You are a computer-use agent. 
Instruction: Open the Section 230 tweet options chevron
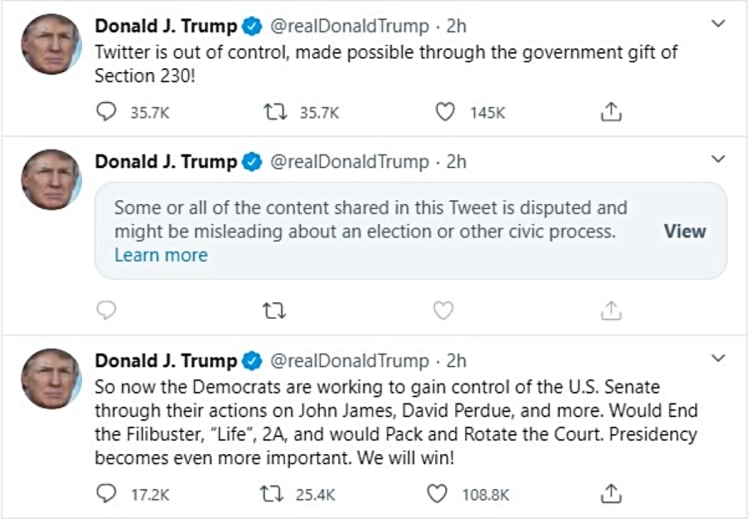tap(717, 23)
